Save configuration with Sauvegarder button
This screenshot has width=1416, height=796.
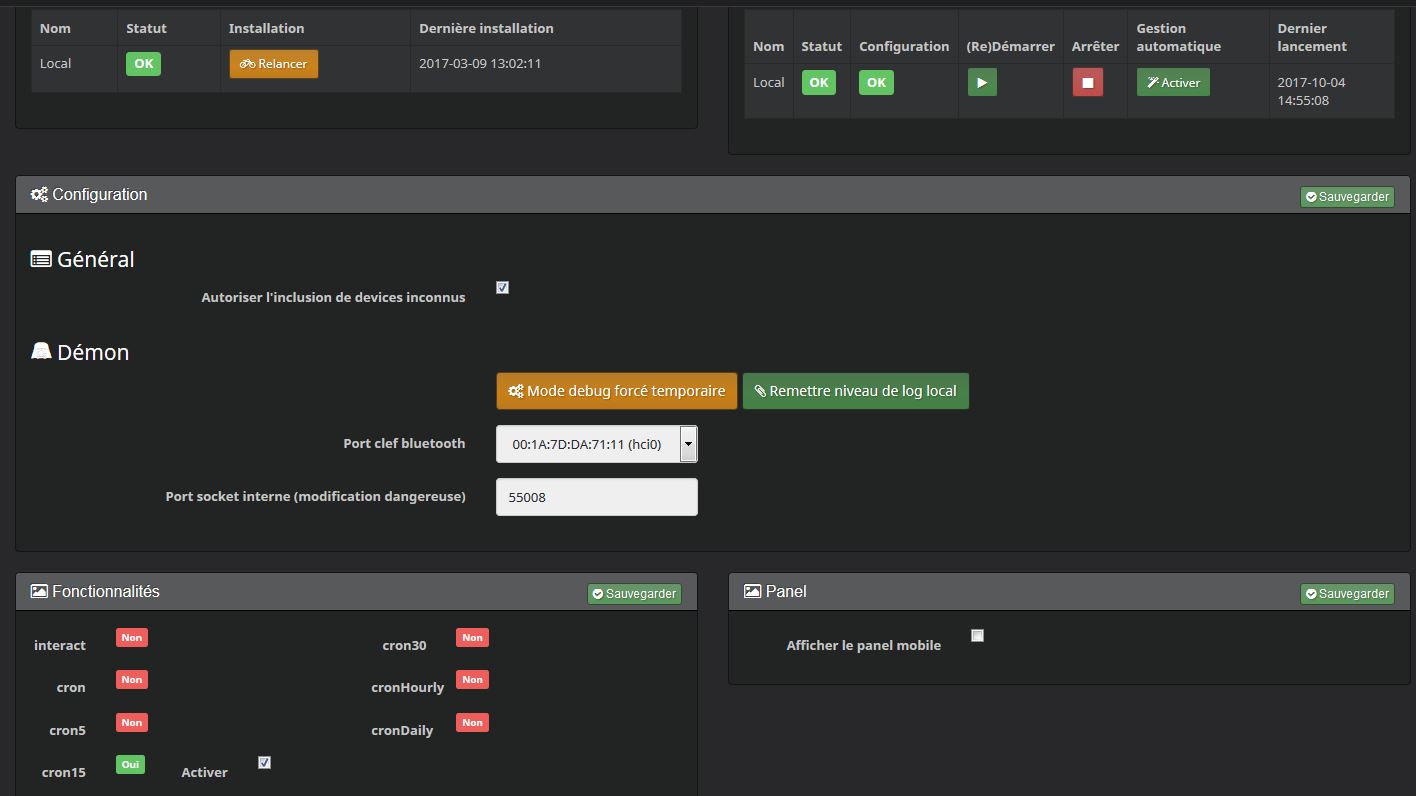coord(1347,197)
